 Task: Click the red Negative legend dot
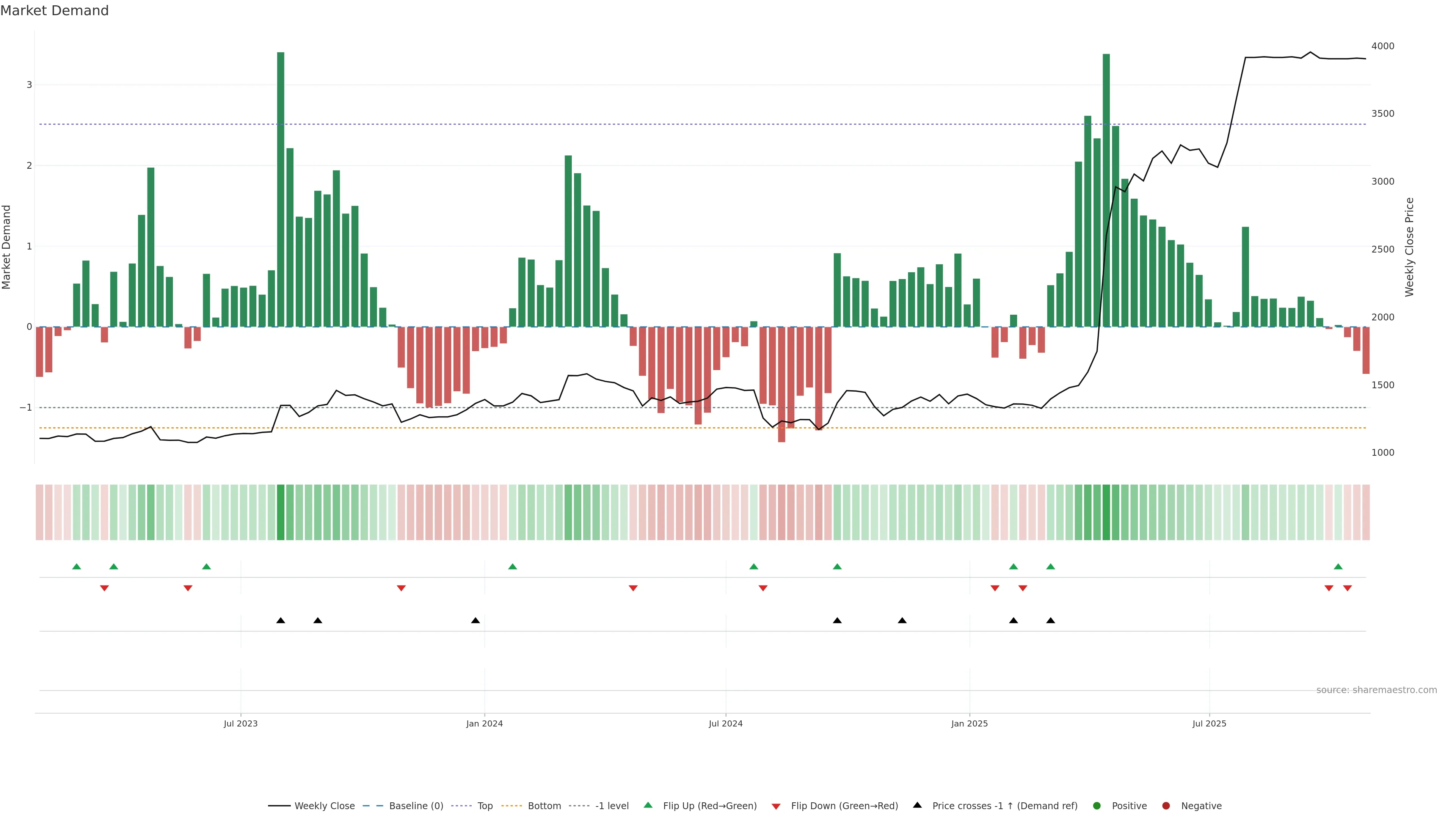1166,806
